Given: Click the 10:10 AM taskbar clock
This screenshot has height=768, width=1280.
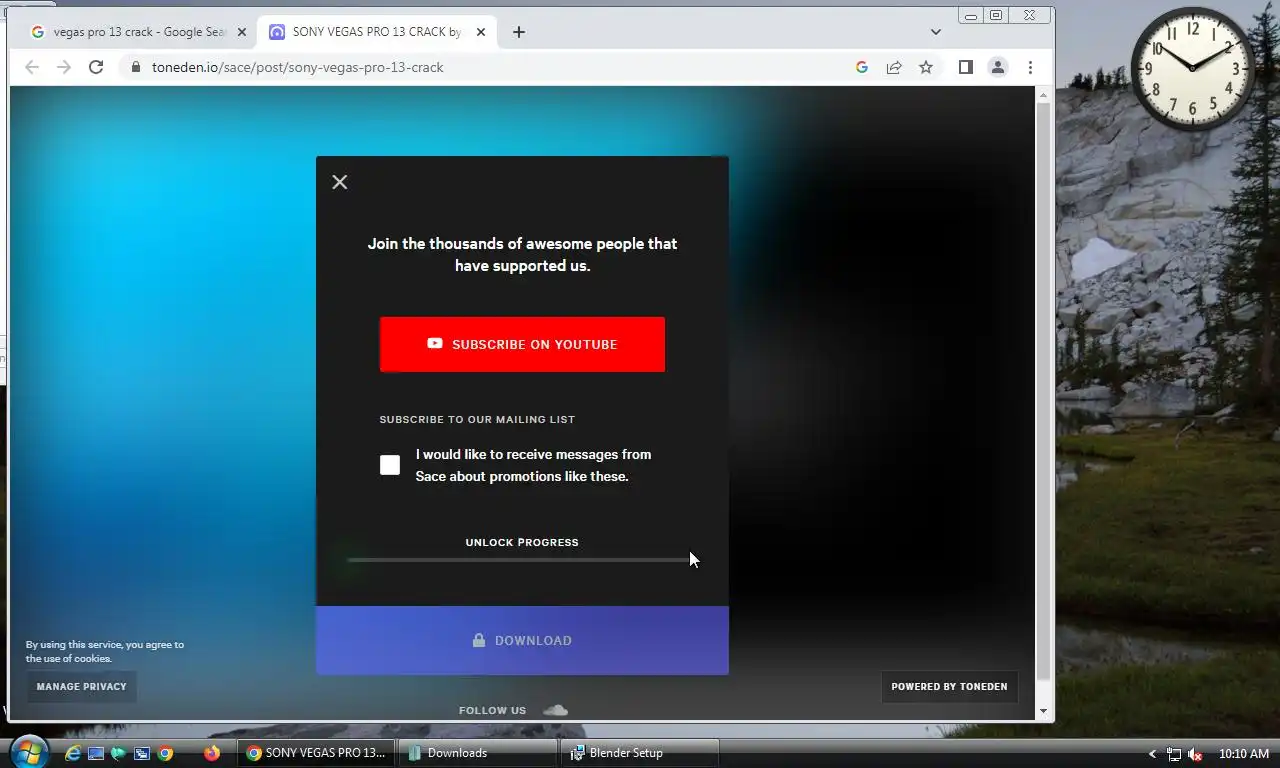Looking at the screenshot, I should point(1244,754).
